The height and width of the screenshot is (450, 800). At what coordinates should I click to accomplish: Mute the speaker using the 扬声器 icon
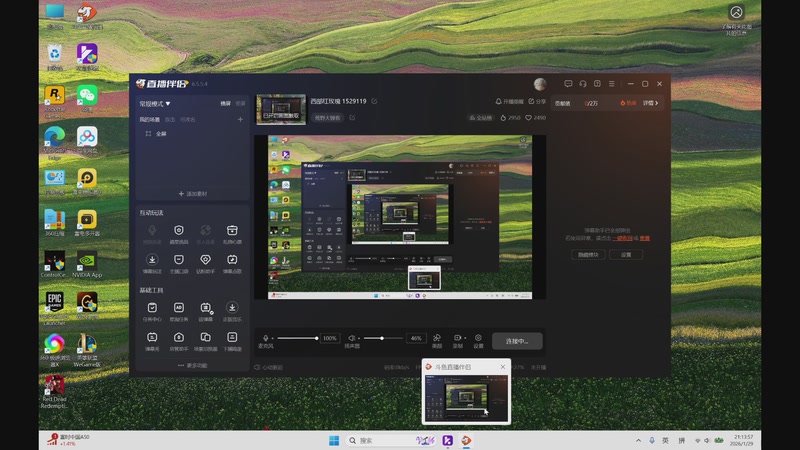click(x=352, y=338)
